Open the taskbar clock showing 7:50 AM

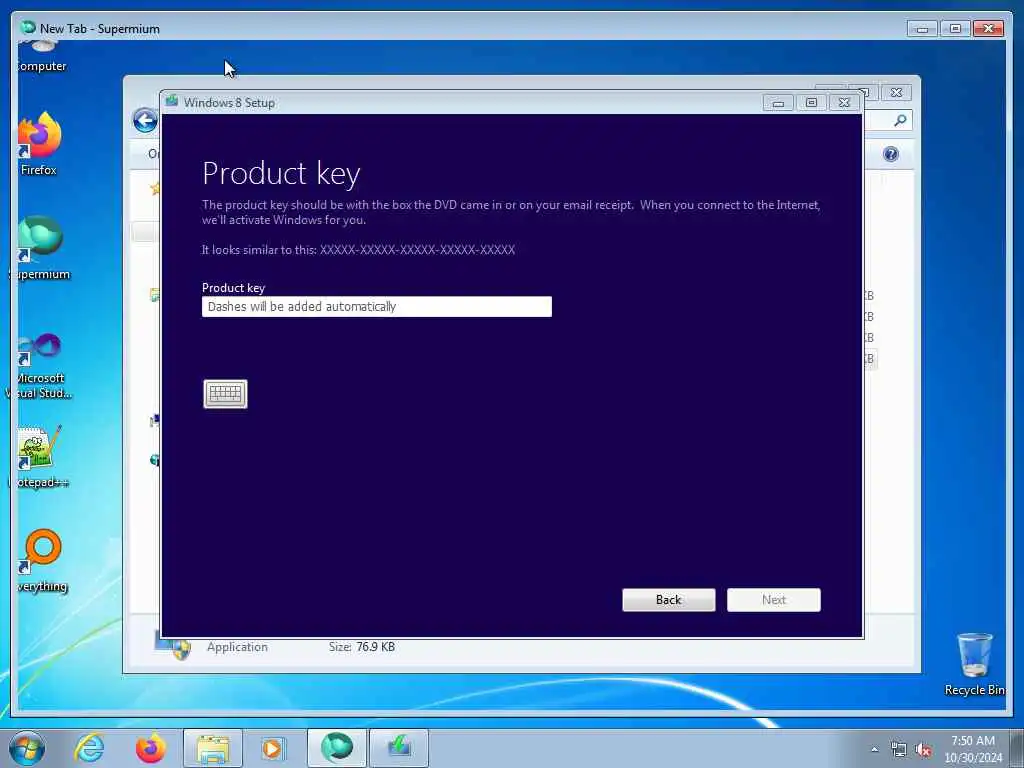pyautogui.click(x=973, y=749)
